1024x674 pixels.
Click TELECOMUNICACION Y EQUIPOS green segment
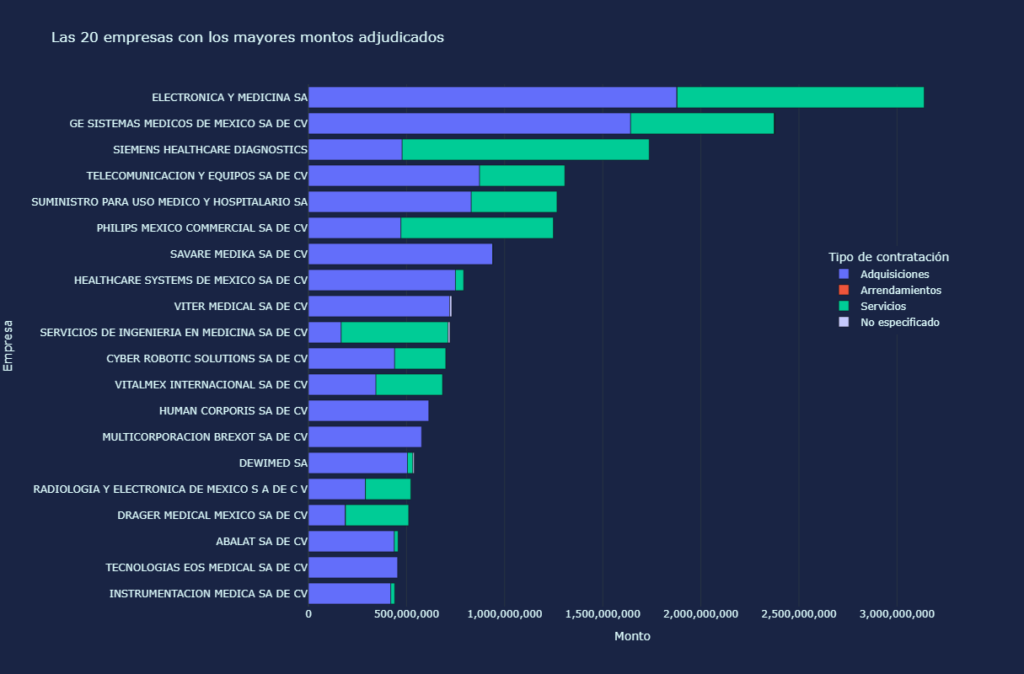522,176
